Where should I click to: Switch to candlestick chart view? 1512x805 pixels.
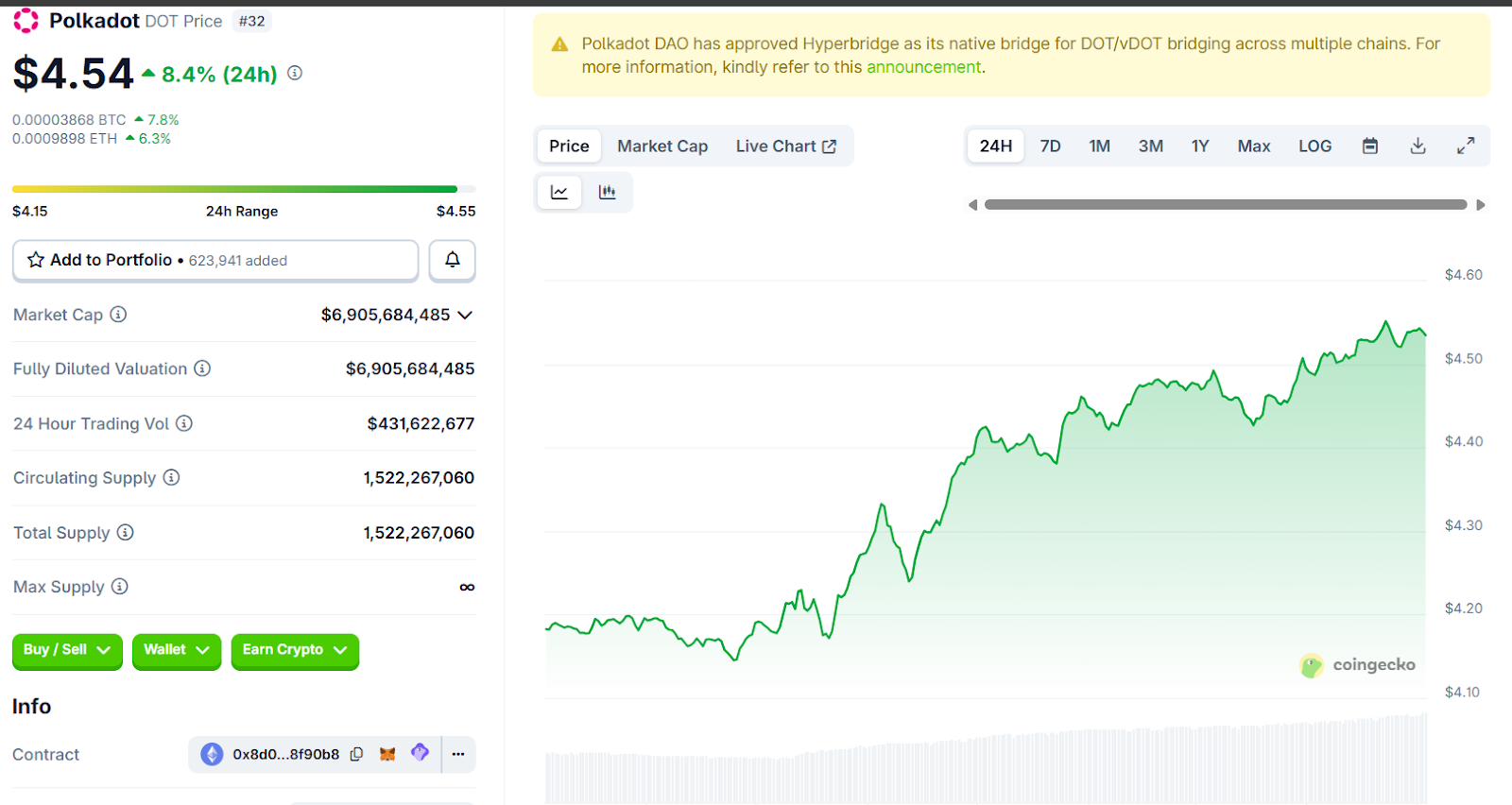tap(608, 193)
